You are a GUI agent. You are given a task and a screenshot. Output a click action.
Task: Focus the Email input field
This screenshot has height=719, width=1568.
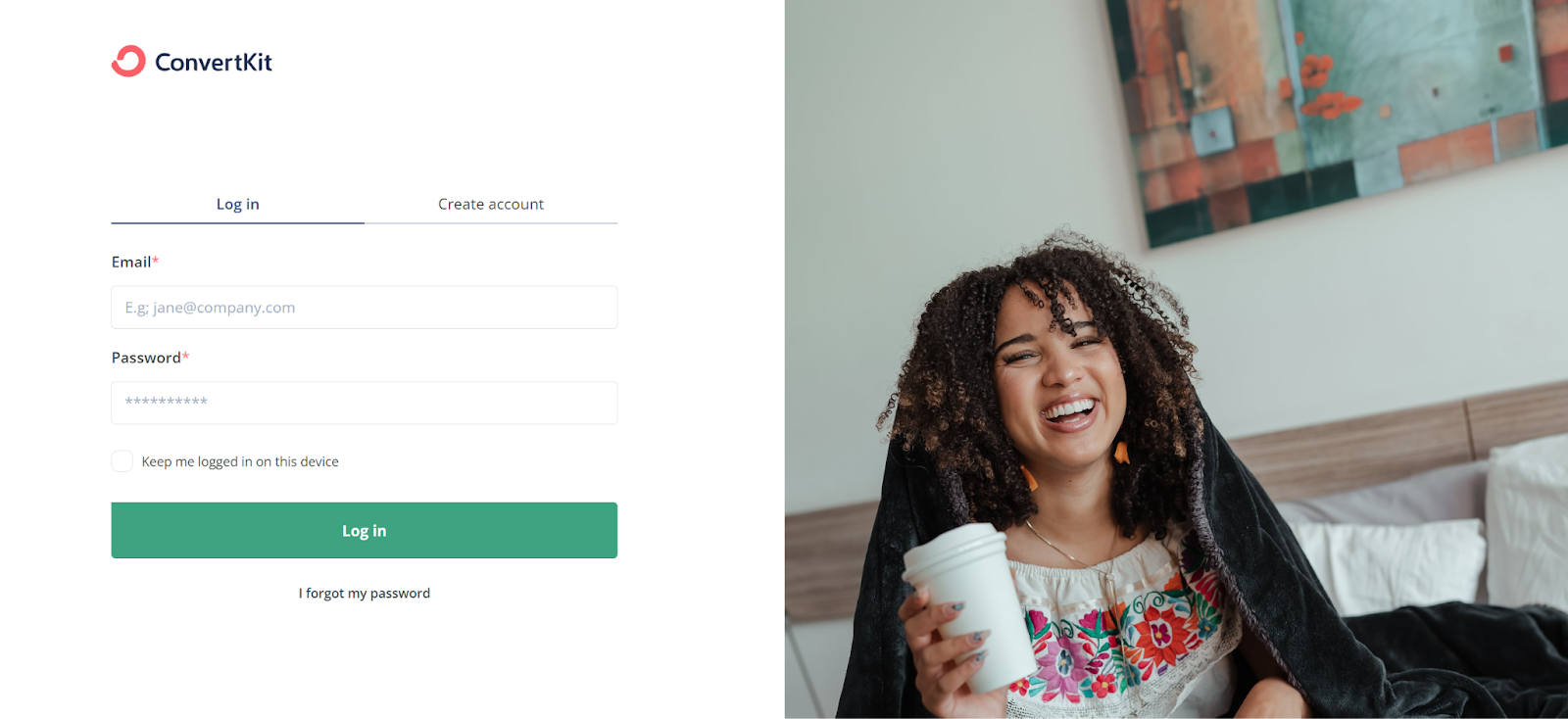(x=365, y=308)
